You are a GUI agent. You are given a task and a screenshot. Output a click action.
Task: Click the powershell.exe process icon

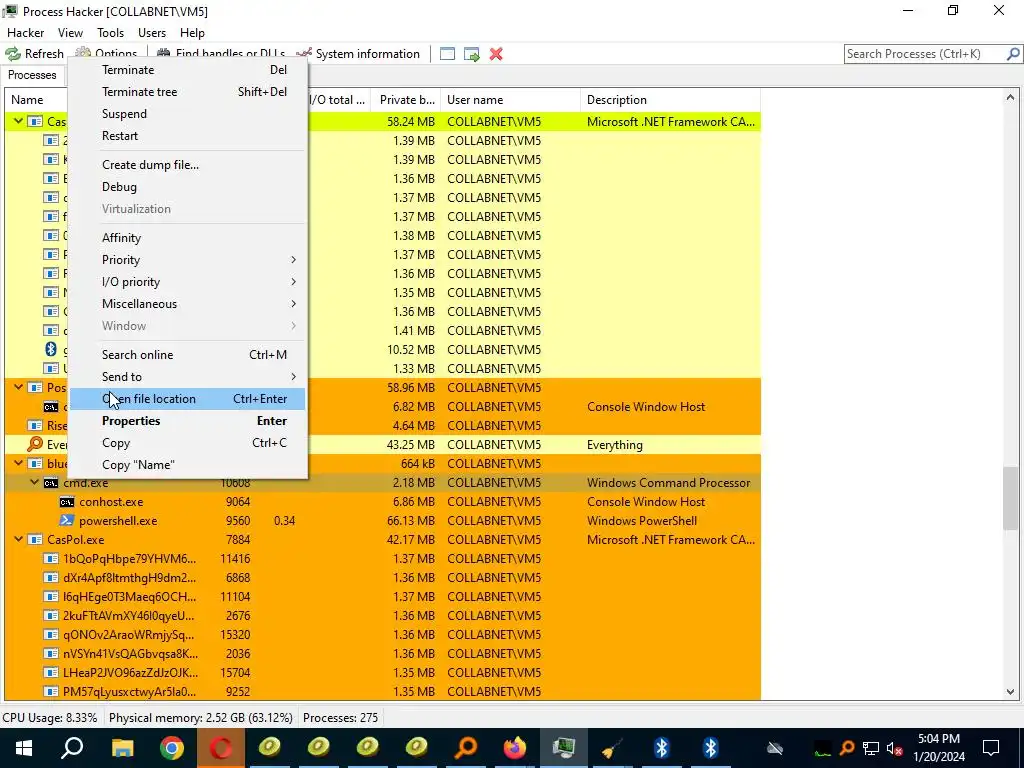67,520
